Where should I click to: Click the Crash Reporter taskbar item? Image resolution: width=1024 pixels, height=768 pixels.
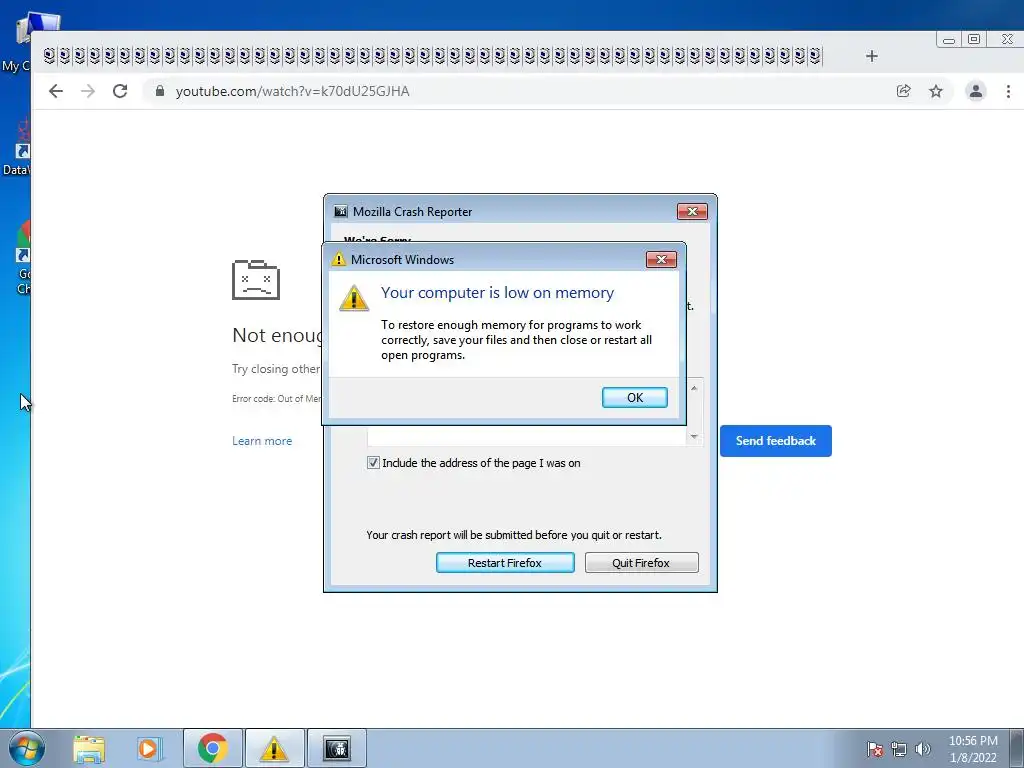[336, 748]
